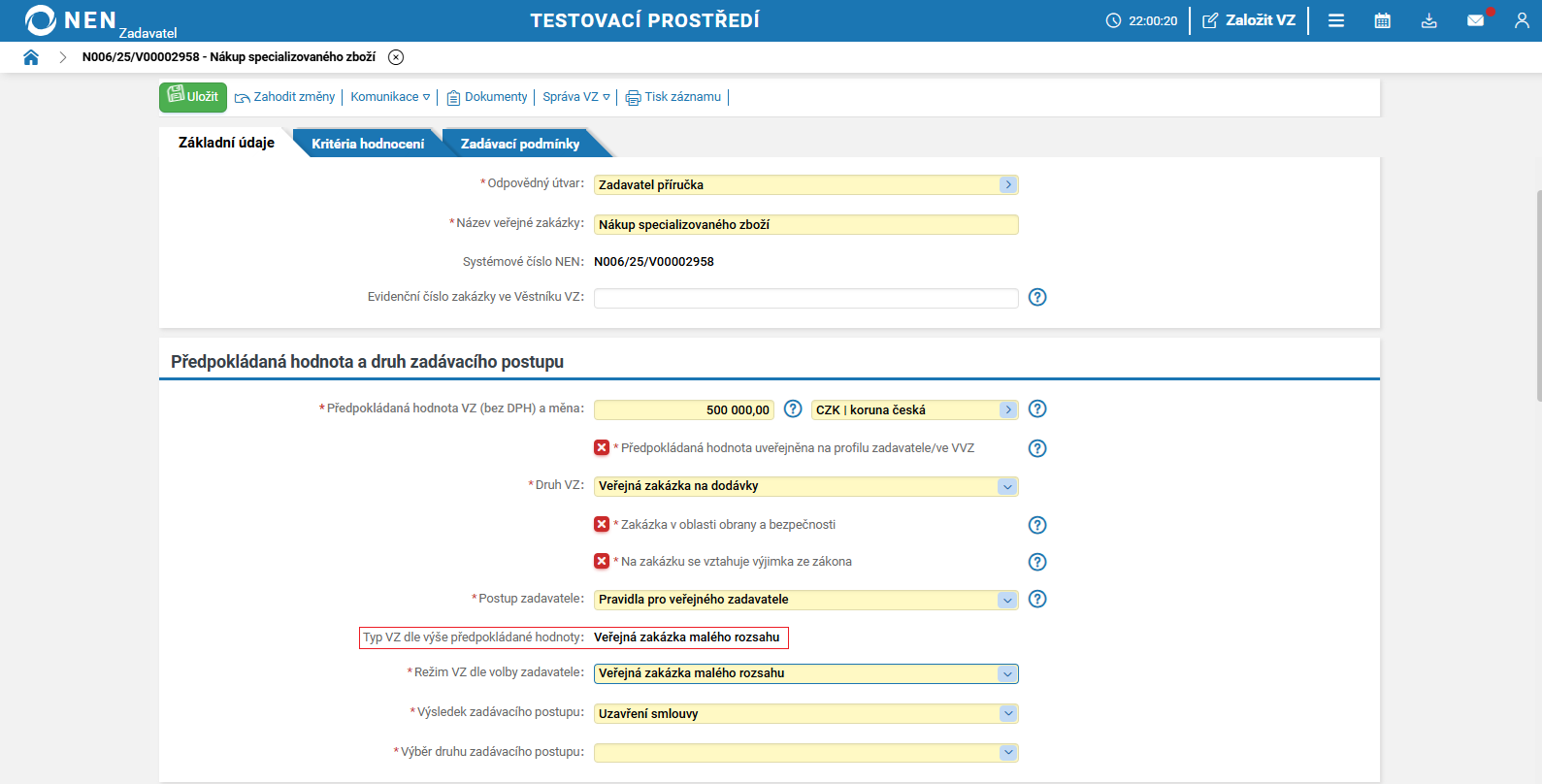Open the hamburger menu icon
The height and width of the screenshot is (784, 1542).
click(x=1336, y=20)
